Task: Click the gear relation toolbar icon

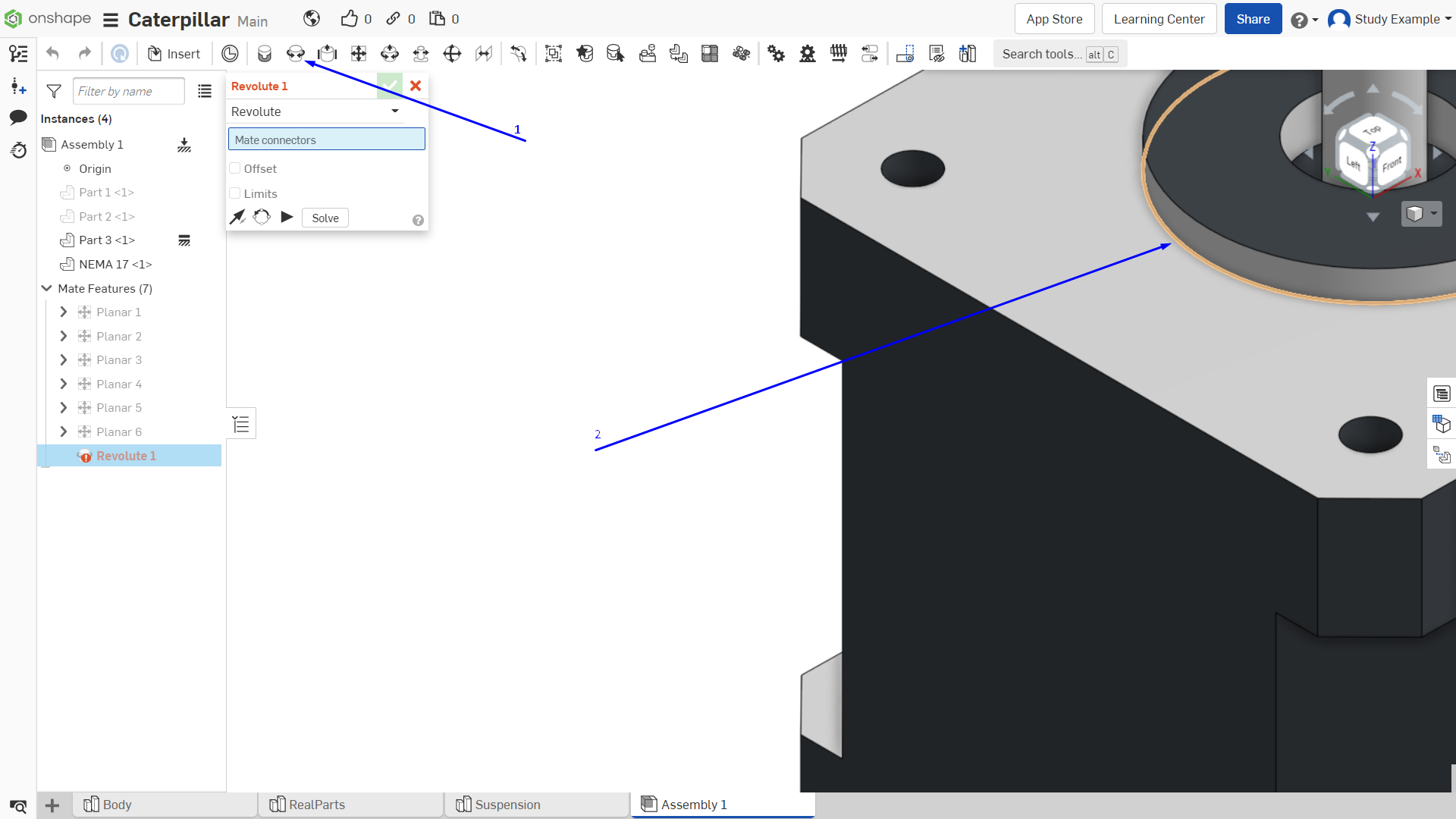Action: click(x=776, y=54)
